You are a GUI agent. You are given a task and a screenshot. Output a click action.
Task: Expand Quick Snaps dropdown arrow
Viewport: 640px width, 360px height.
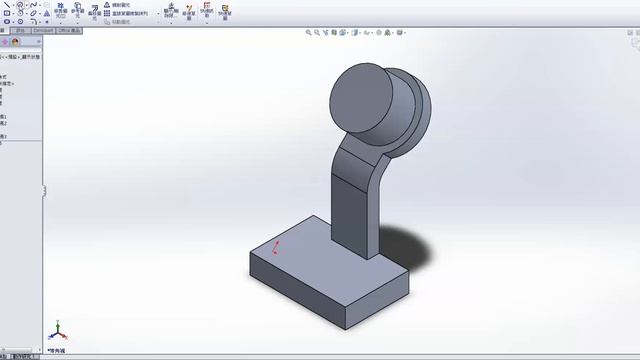[207, 23]
